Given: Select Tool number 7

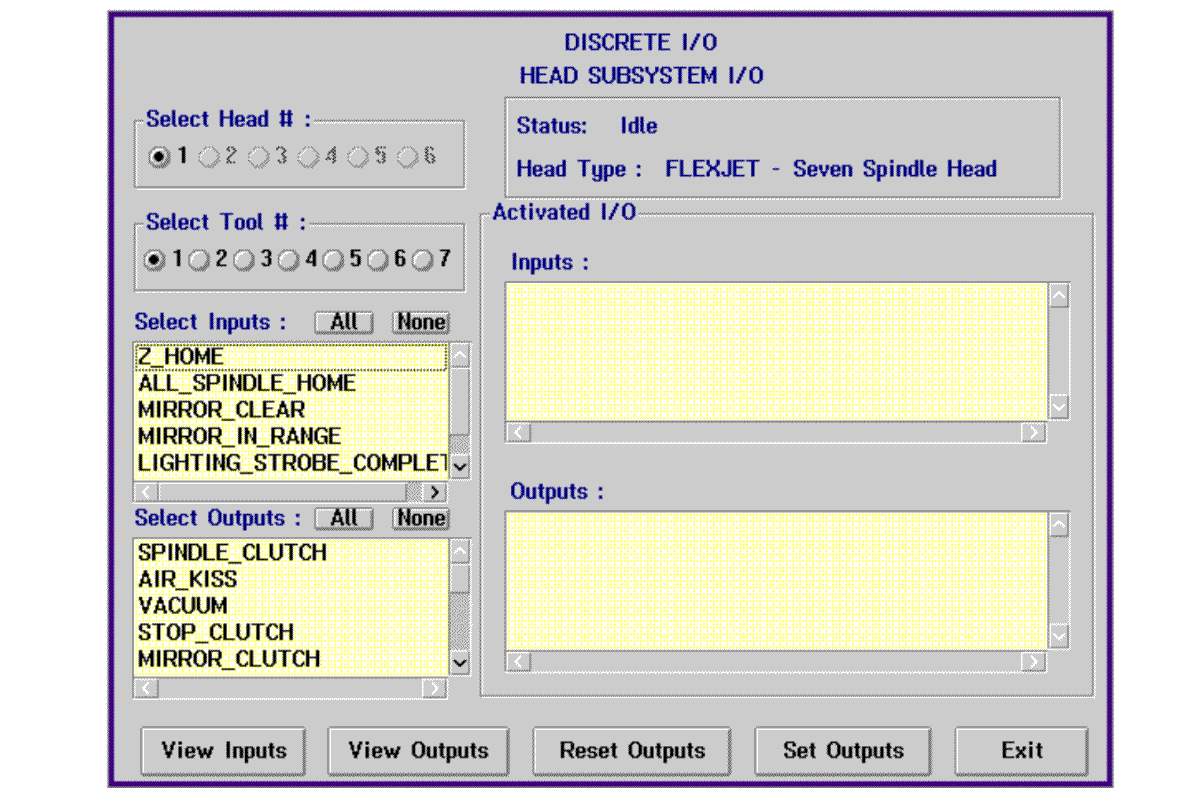Looking at the screenshot, I should click(423, 259).
